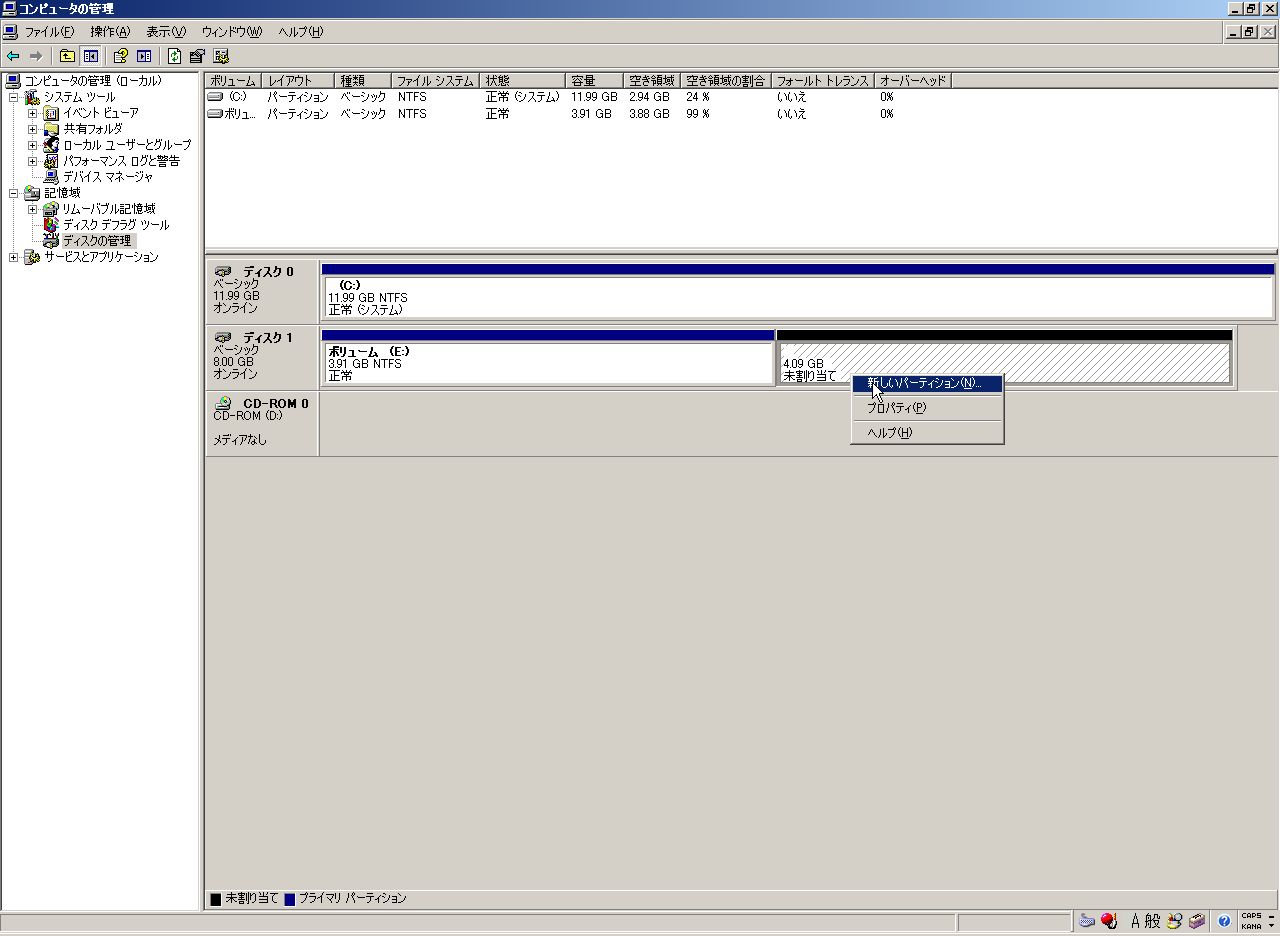
Task: Sort by the 空き領域の割合 column header
Action: [x=726, y=81]
